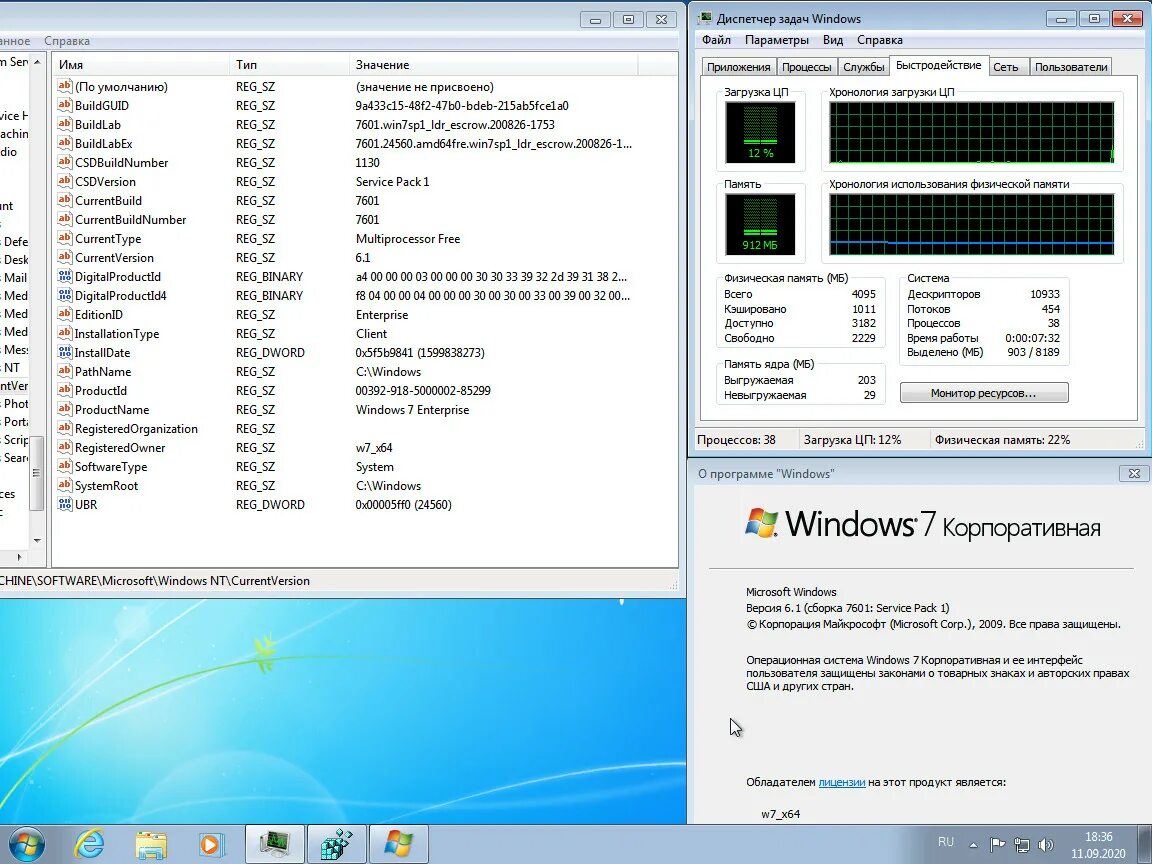Click the Start menu orb

tap(26, 844)
